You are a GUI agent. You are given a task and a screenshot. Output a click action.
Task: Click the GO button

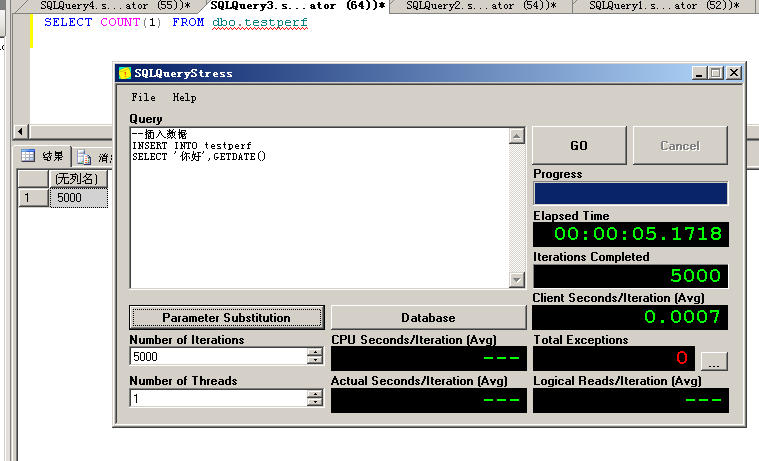point(579,145)
